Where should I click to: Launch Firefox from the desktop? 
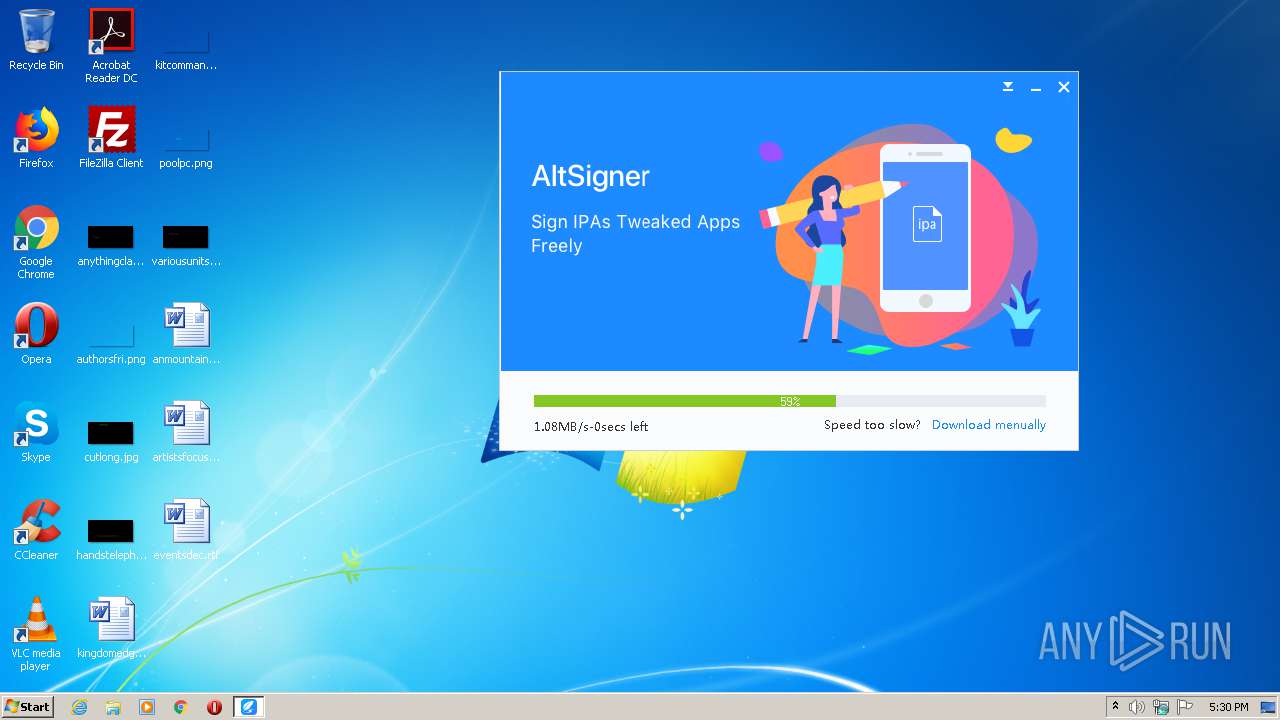click(x=36, y=138)
